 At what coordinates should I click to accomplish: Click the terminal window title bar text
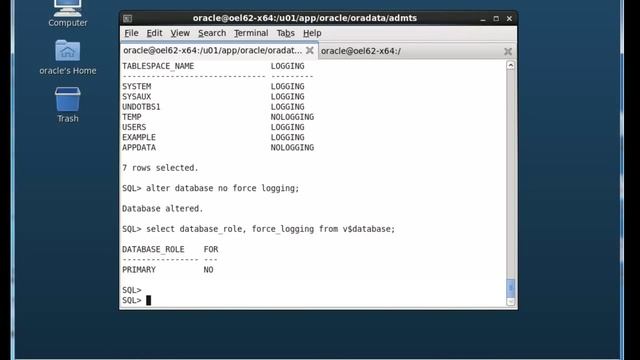(x=304, y=18)
